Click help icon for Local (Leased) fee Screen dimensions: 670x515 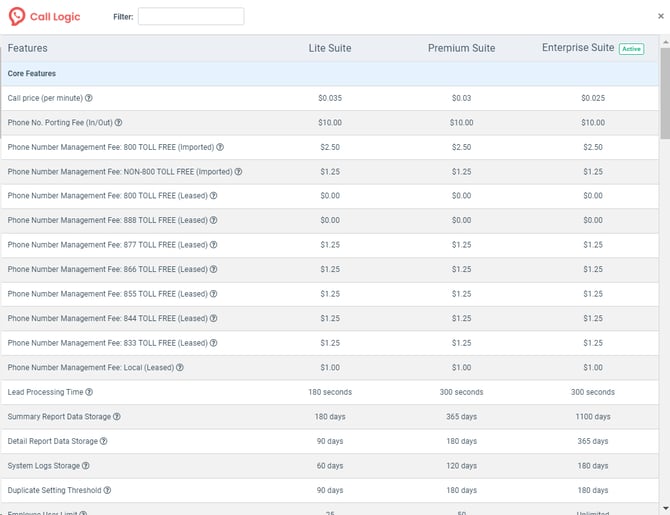[180, 368]
